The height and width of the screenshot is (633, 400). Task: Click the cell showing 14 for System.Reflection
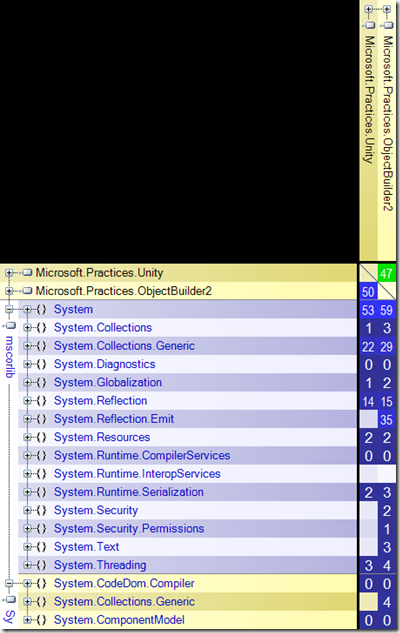(x=369, y=401)
